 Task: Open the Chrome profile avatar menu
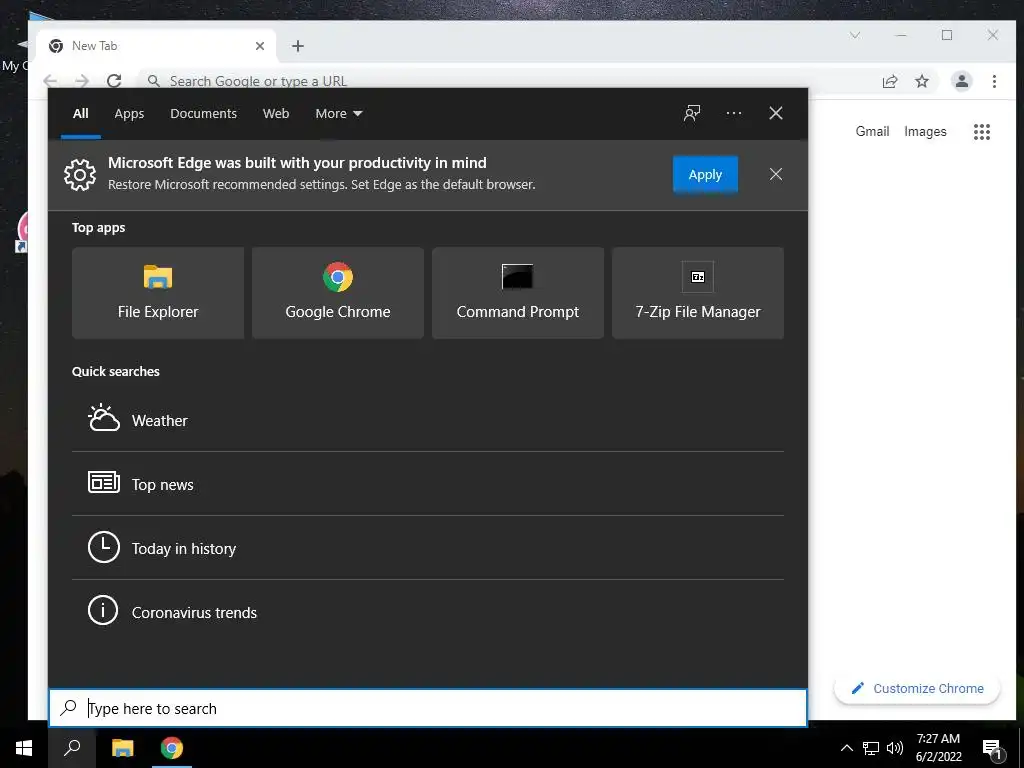[x=961, y=81]
